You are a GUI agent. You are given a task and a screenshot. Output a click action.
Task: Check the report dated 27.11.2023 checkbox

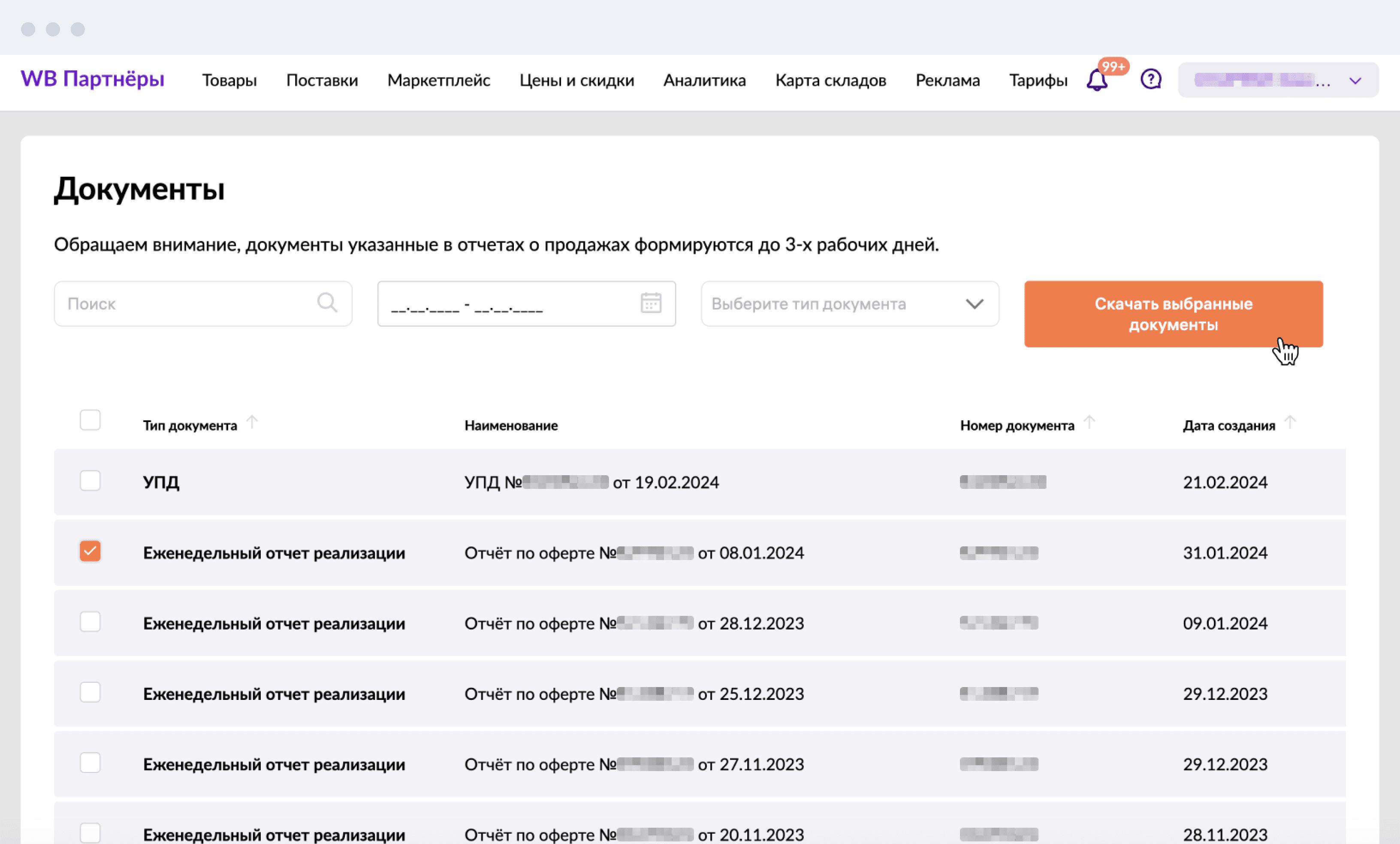click(x=91, y=763)
